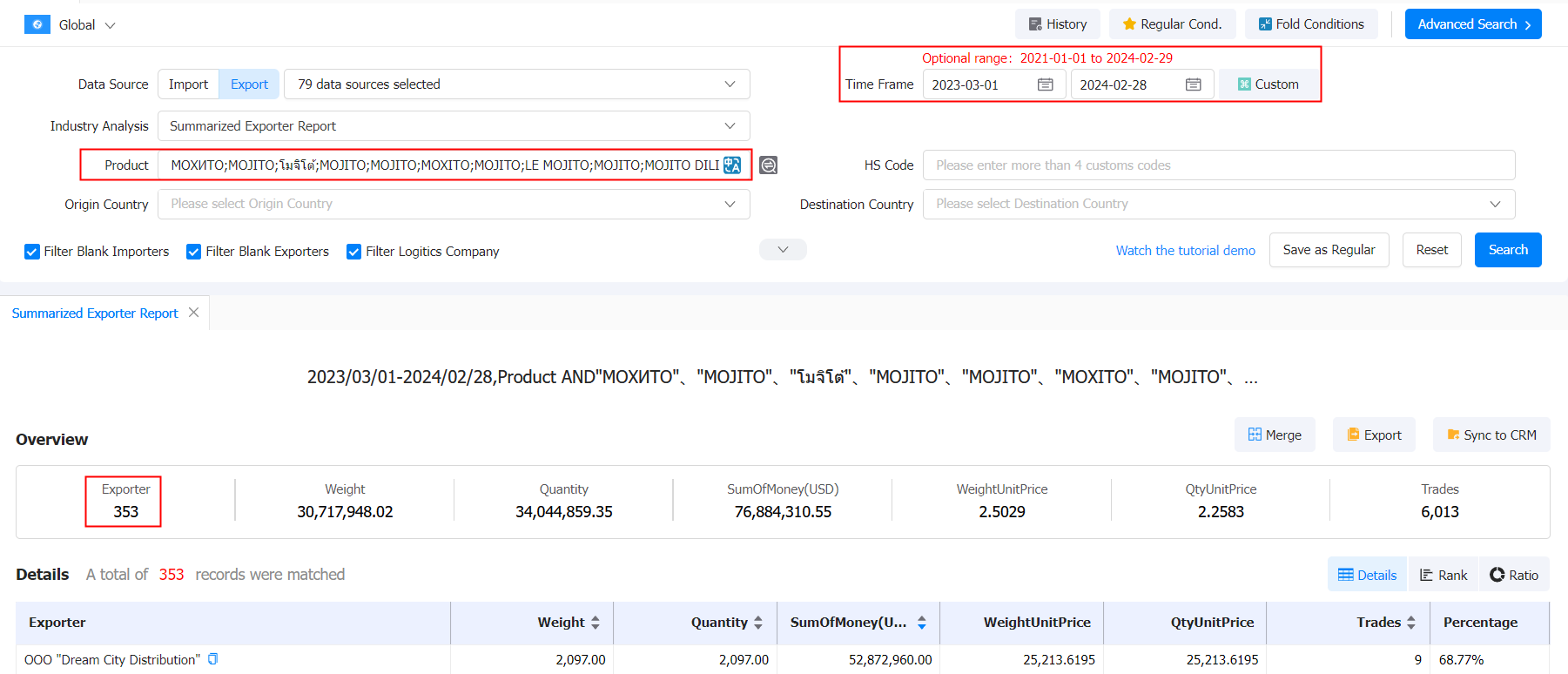This screenshot has width=1568, height=674.
Task: Close the Summarized Exporter Report tab
Action: [194, 313]
